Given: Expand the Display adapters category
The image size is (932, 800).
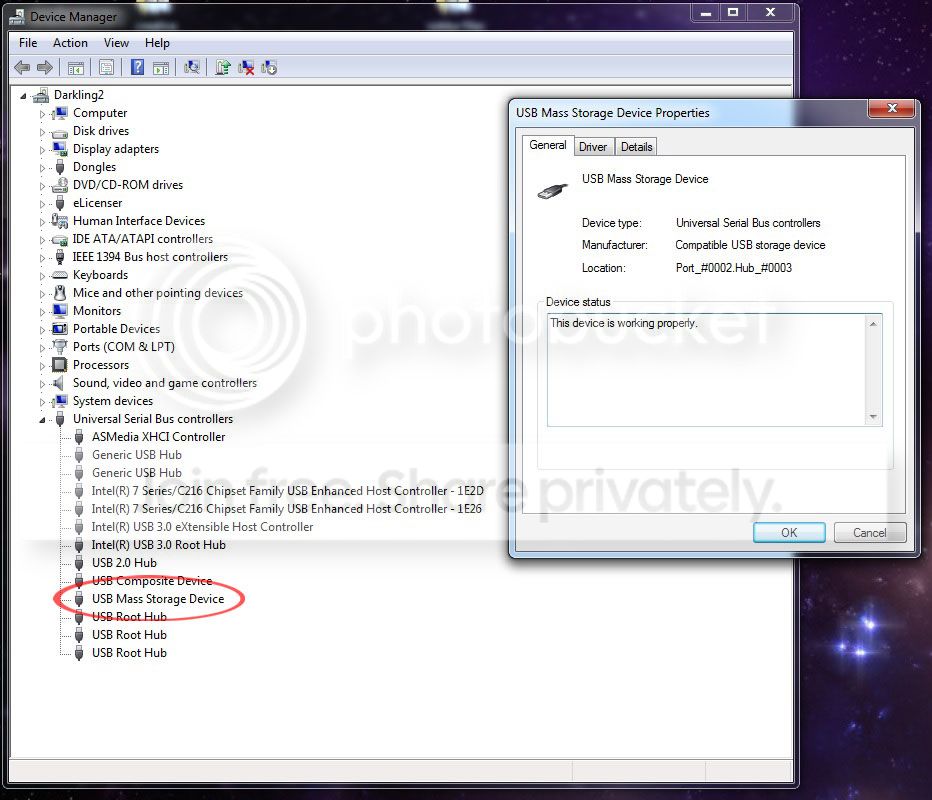Looking at the screenshot, I should point(42,150).
